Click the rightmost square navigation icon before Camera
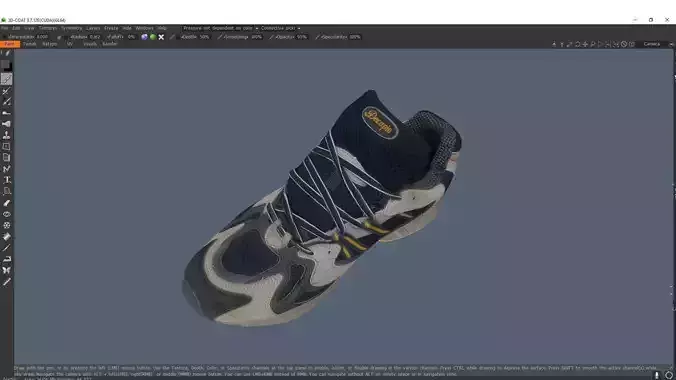Image resolution: width=676 pixels, height=380 pixels. [632, 44]
